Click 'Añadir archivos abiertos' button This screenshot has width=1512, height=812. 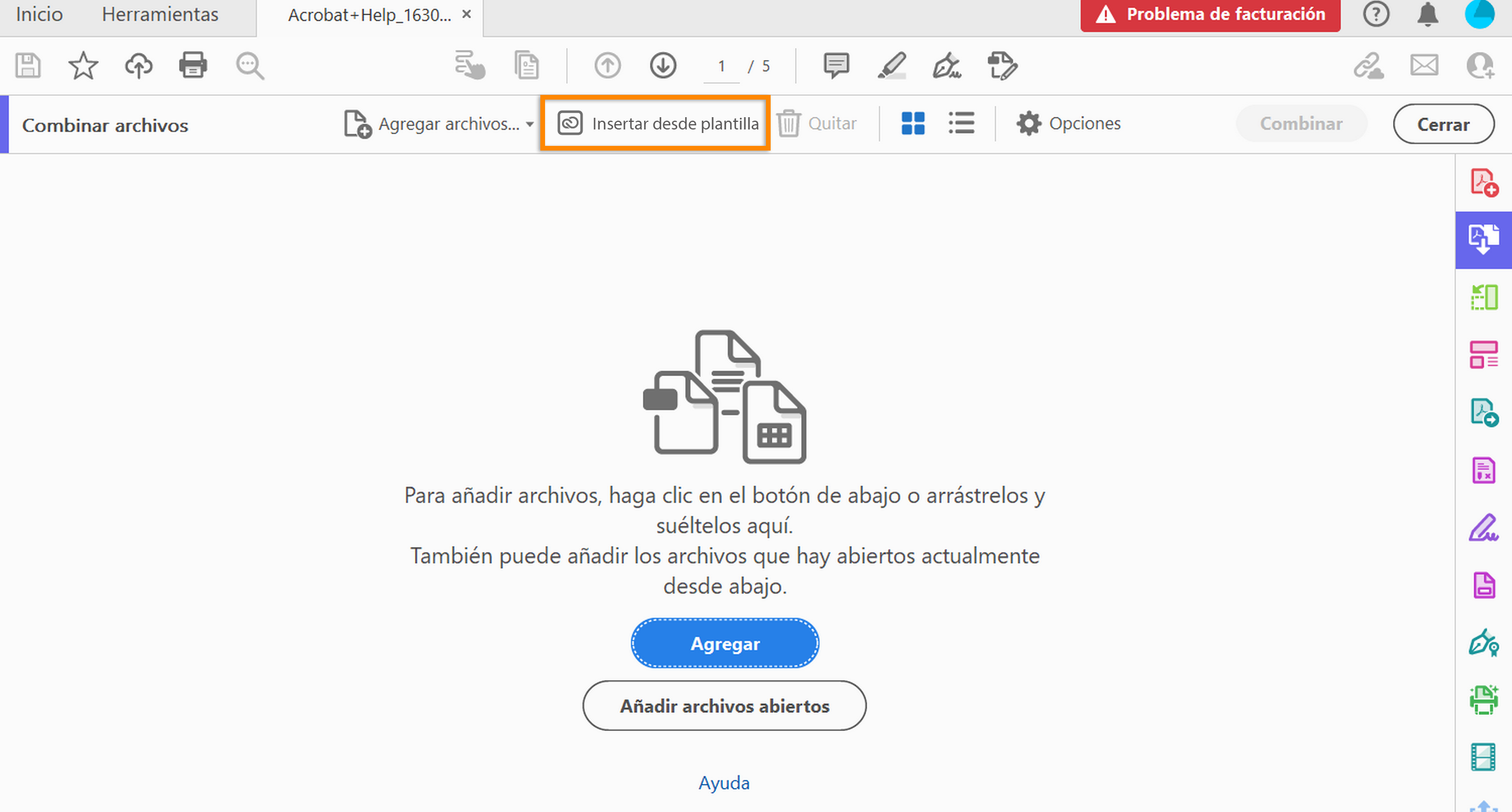[724, 706]
